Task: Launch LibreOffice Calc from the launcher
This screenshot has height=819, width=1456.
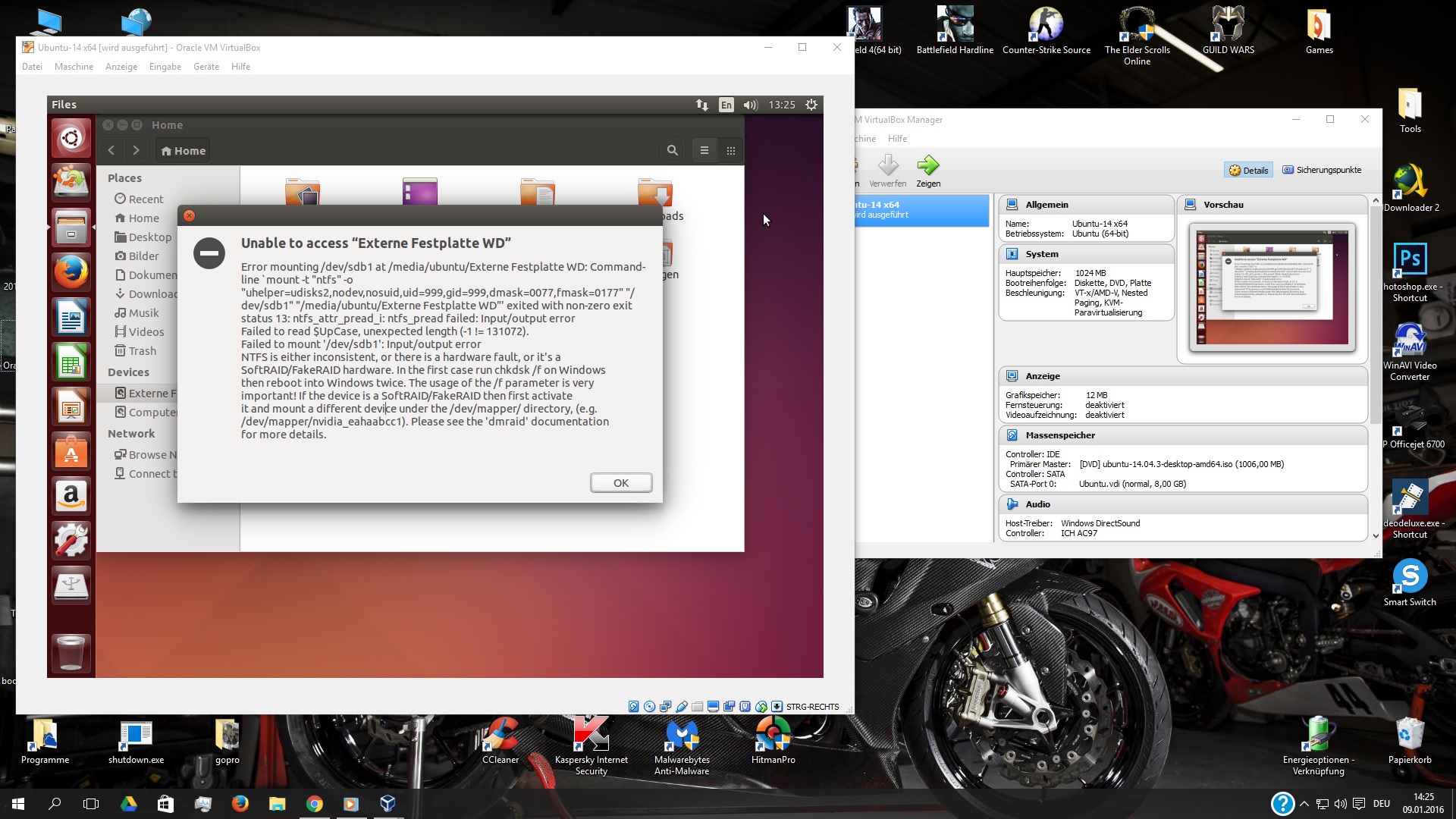Action: (x=71, y=362)
